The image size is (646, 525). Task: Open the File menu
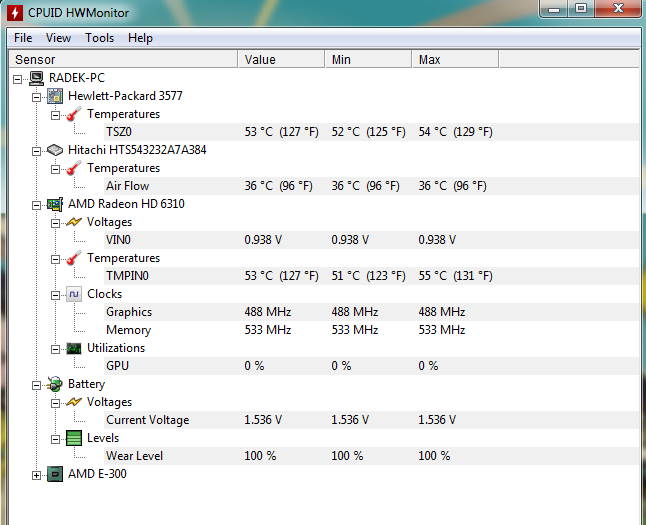tap(23, 38)
